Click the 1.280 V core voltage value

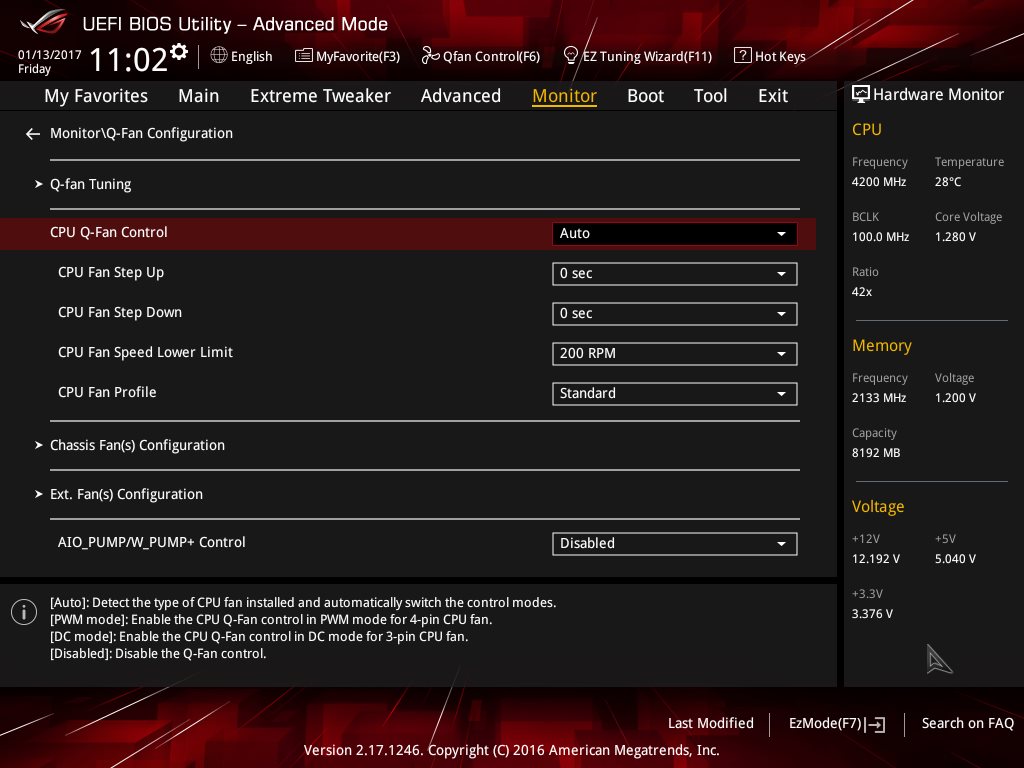(x=955, y=237)
